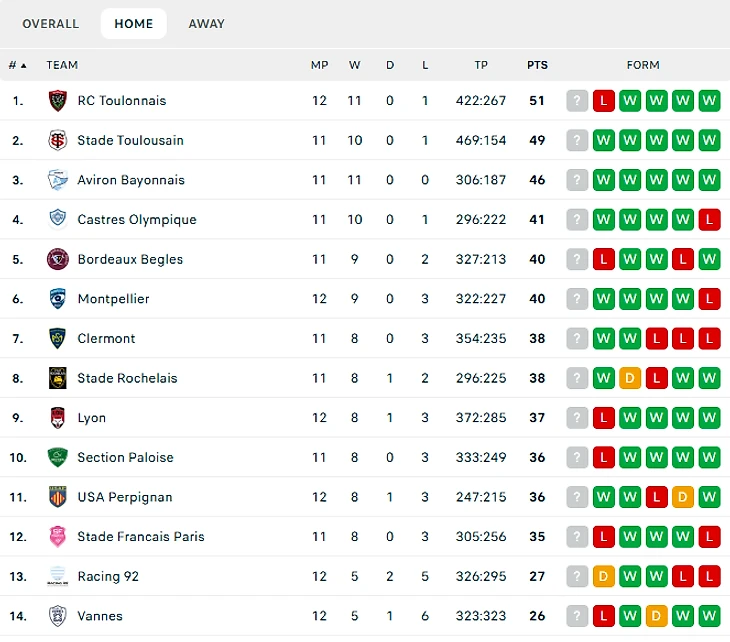
Task: Open the Montpellier team link
Action: tap(114, 299)
